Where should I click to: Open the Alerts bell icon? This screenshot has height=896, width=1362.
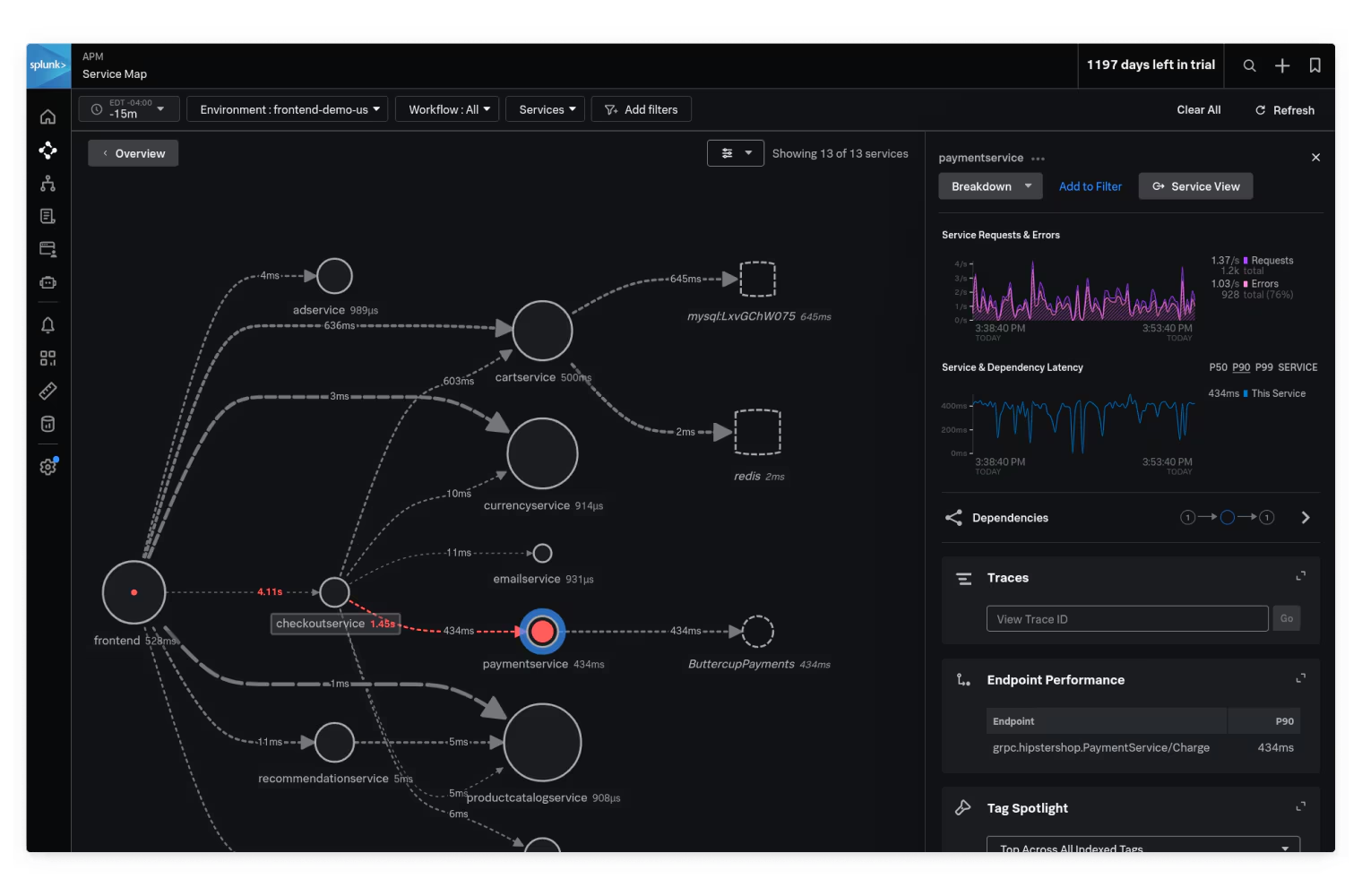coord(47,325)
